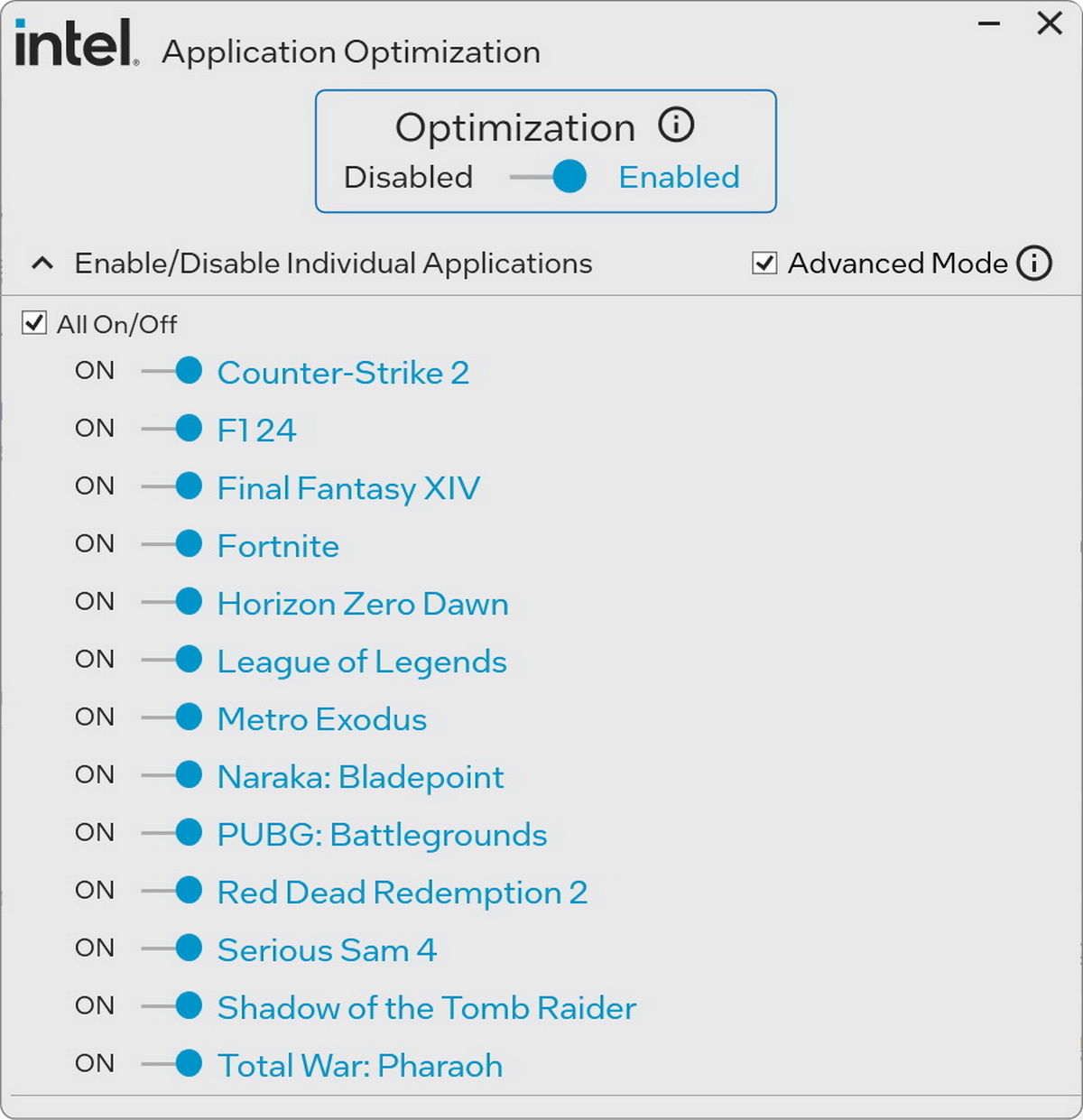Minimize the Application Optimization window
The height and width of the screenshot is (1120, 1083).
(x=989, y=23)
